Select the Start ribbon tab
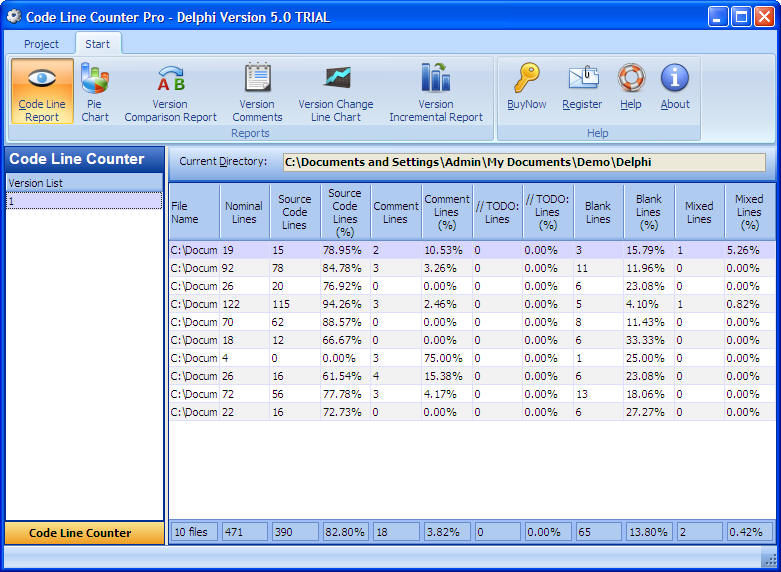Viewport: 781px width, 572px height. pos(97,44)
